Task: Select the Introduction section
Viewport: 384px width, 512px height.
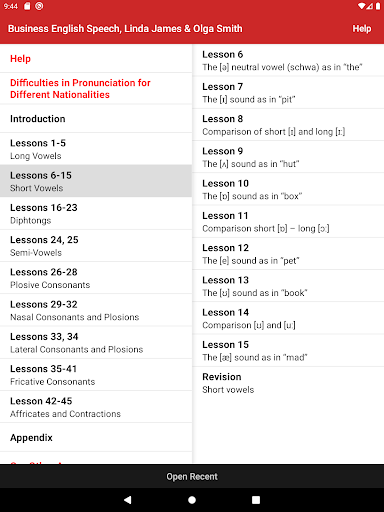Action: point(96,119)
